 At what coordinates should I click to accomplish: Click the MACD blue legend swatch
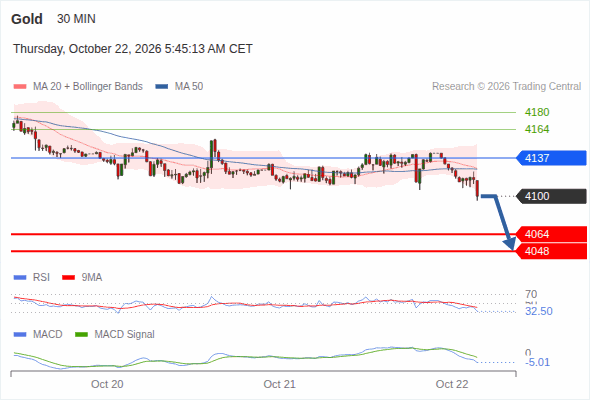[x=20, y=335]
